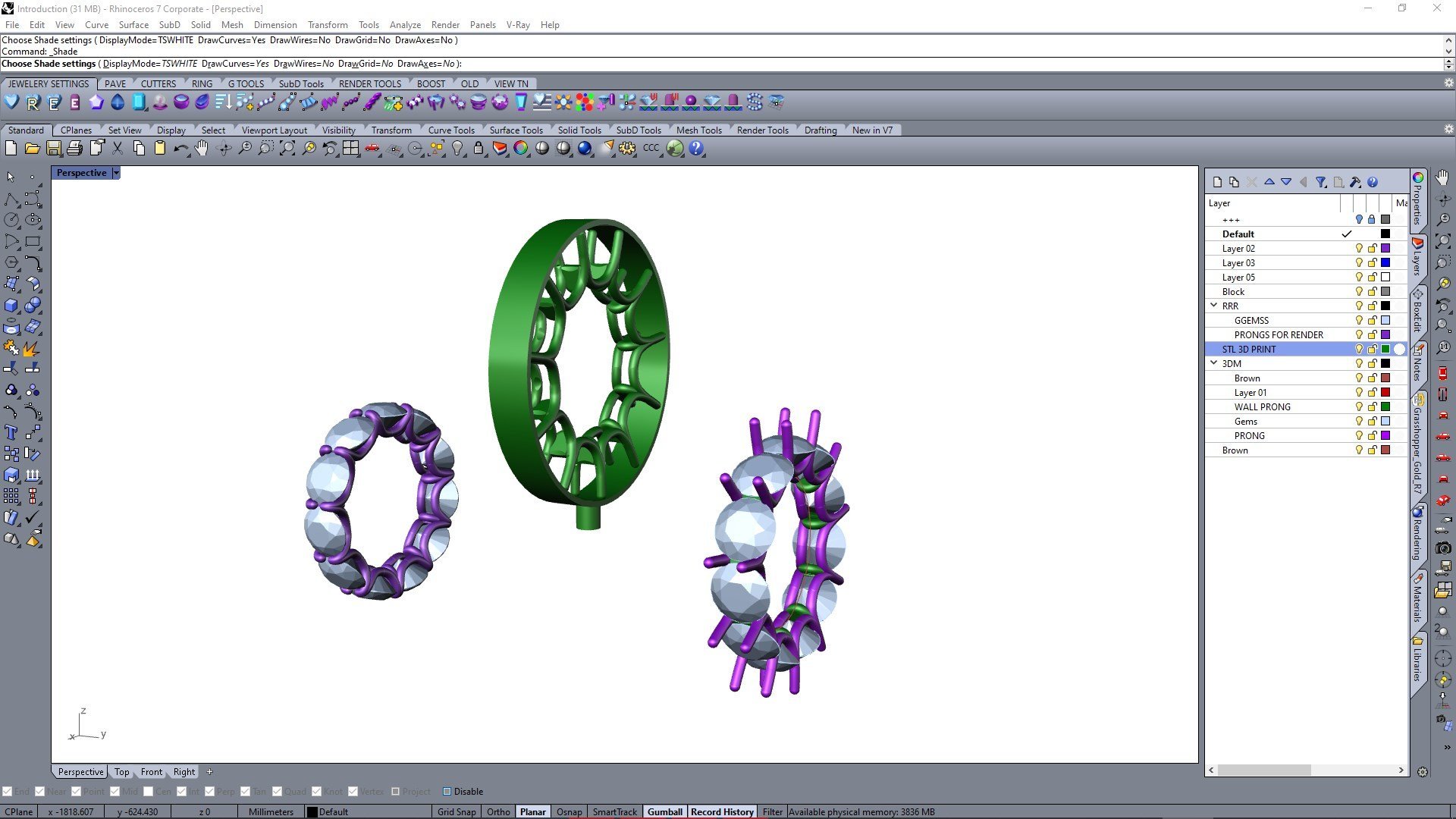Click the Options gear icon
1456x819 pixels.
coord(626,149)
